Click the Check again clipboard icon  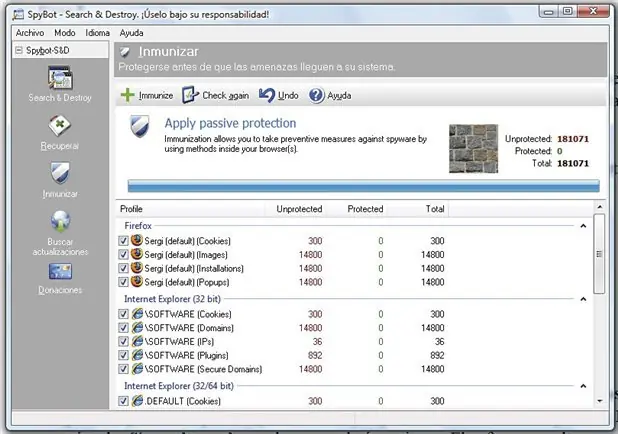point(190,95)
